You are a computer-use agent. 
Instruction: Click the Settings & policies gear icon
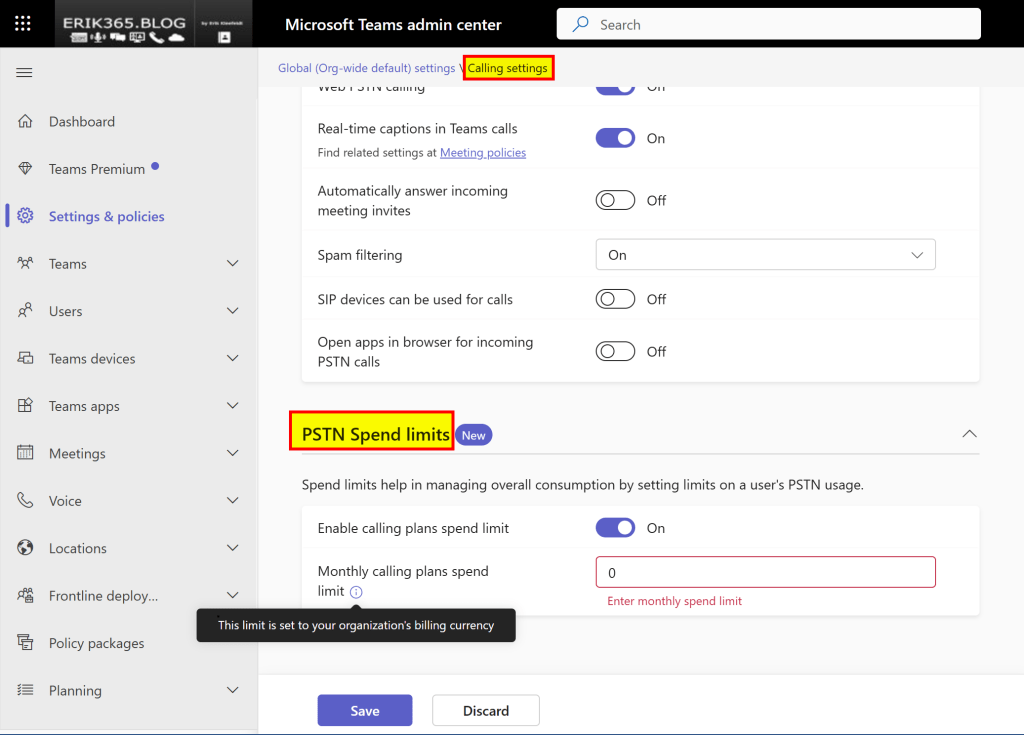(26, 216)
